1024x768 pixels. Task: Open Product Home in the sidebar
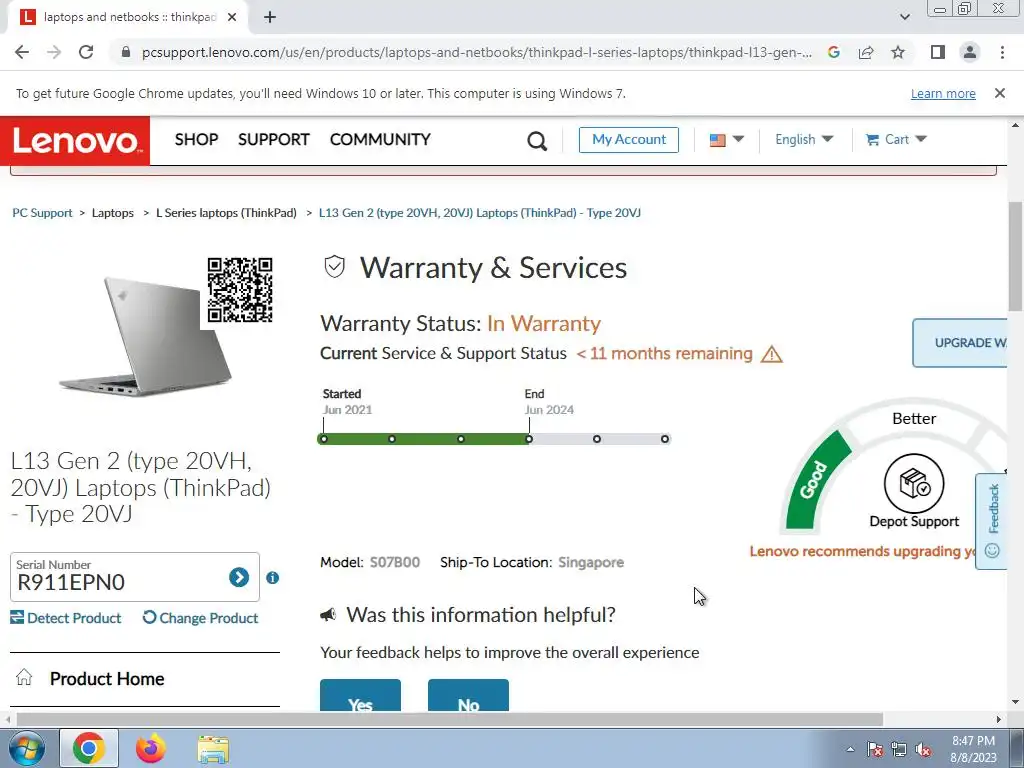coord(106,679)
